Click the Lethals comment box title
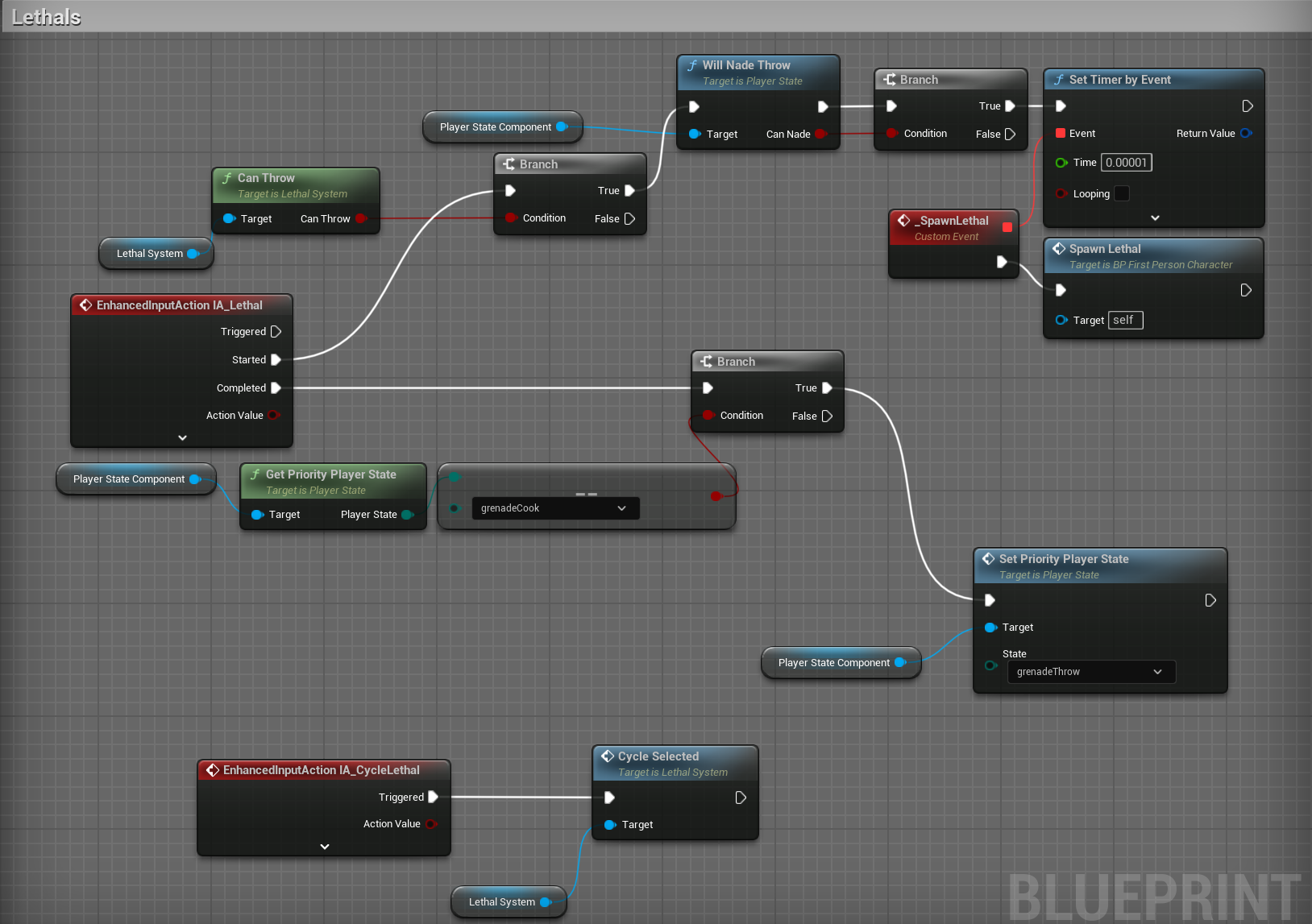The height and width of the screenshot is (924, 1312). point(46,17)
